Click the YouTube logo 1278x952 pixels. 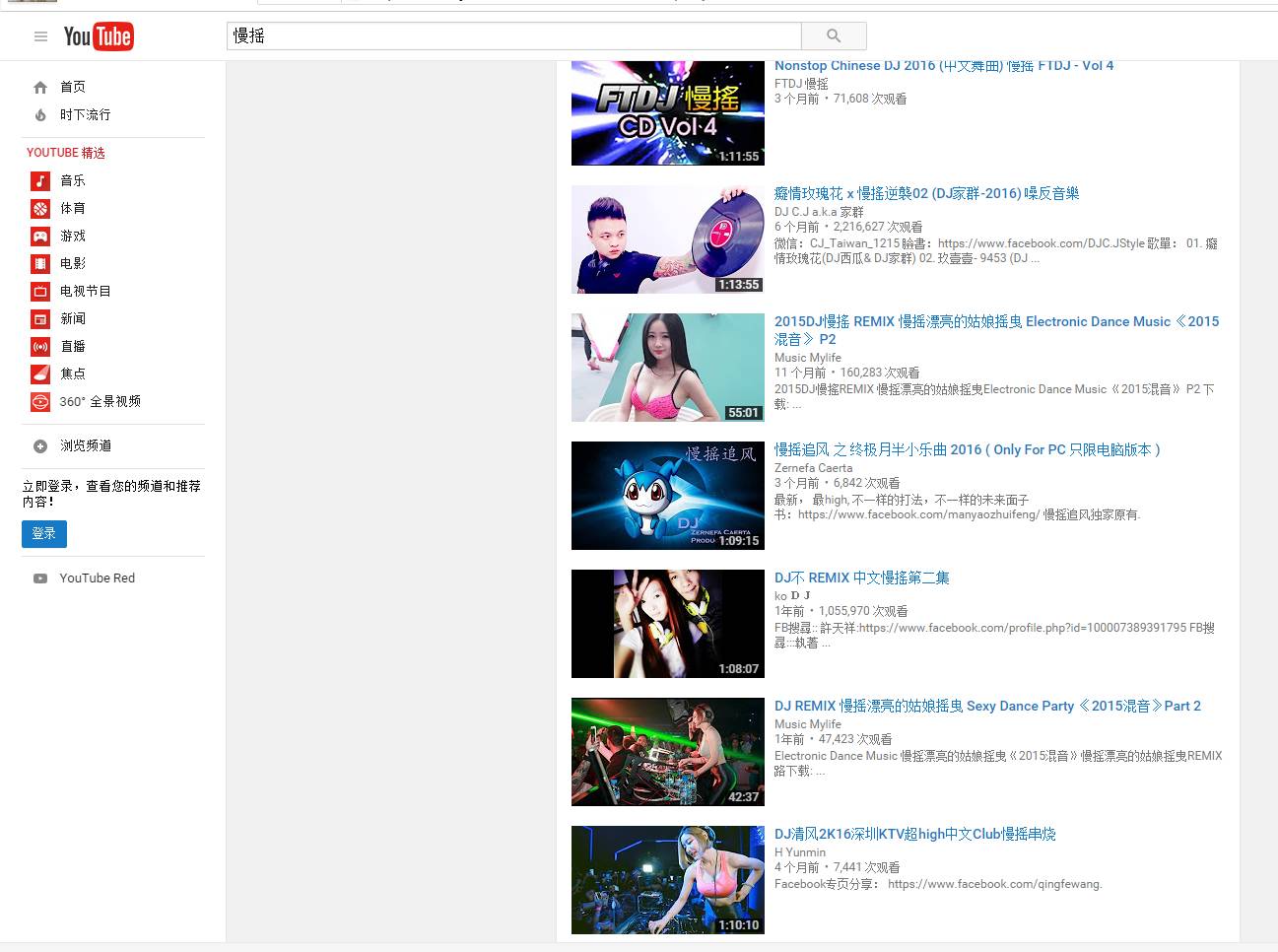99,36
